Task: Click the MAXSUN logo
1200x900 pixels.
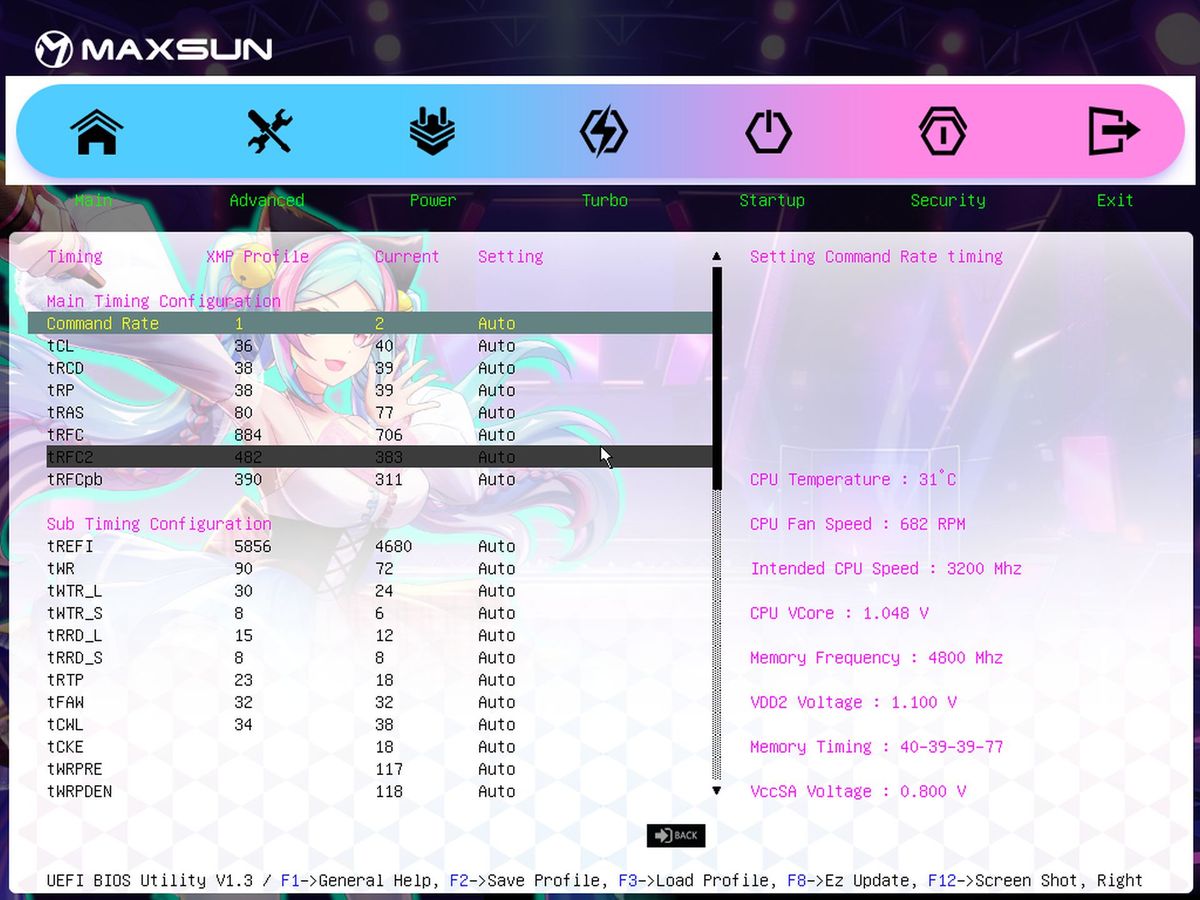Action: click(x=153, y=49)
